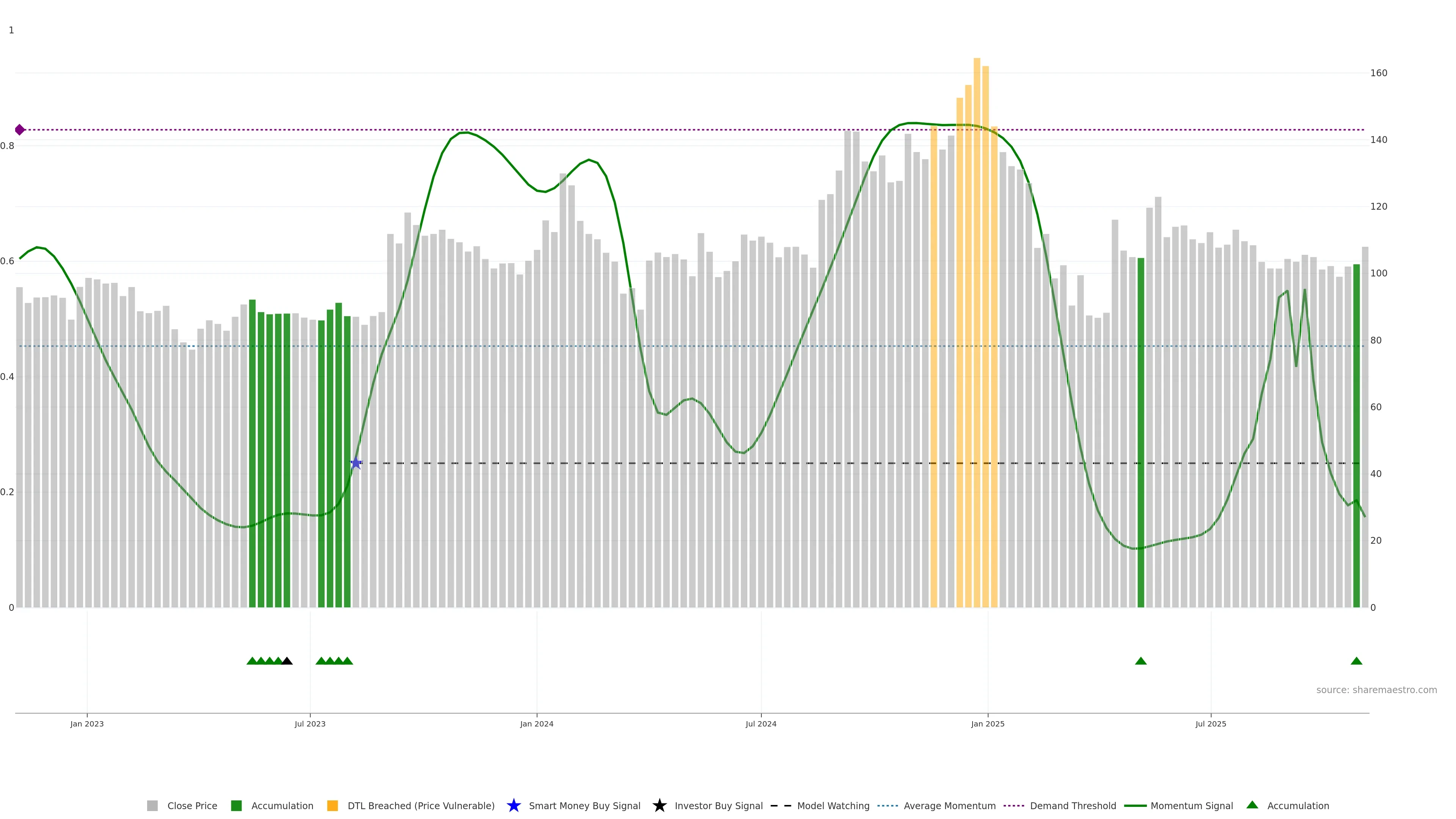This screenshot has width=1456, height=819.
Task: Toggle Average Momentum legend entry
Action: pos(949,805)
